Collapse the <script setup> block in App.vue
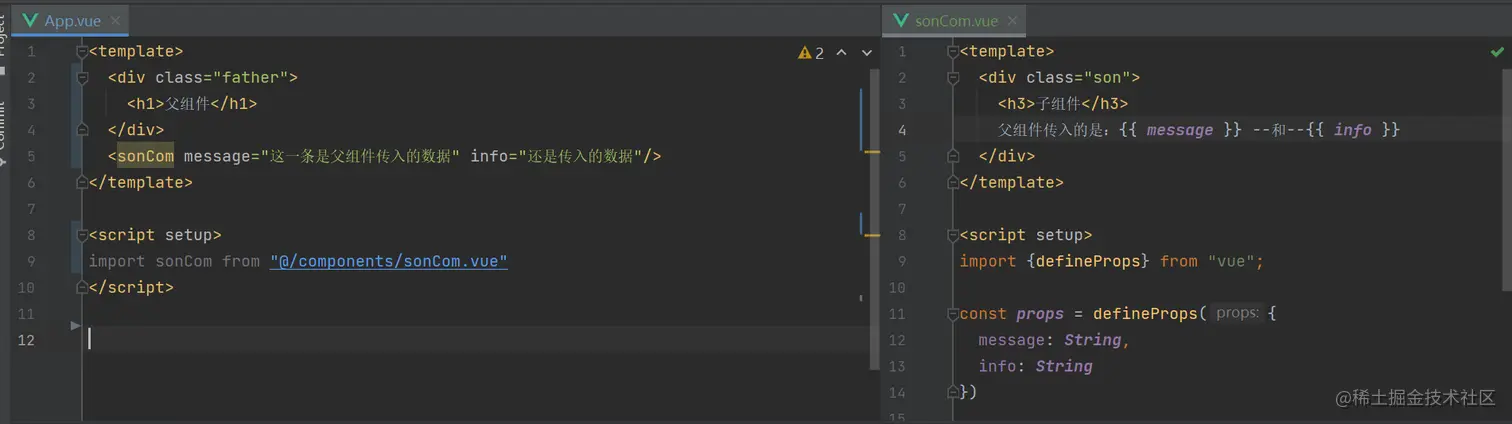Screen dimensions: 1512x424 pos(83,235)
